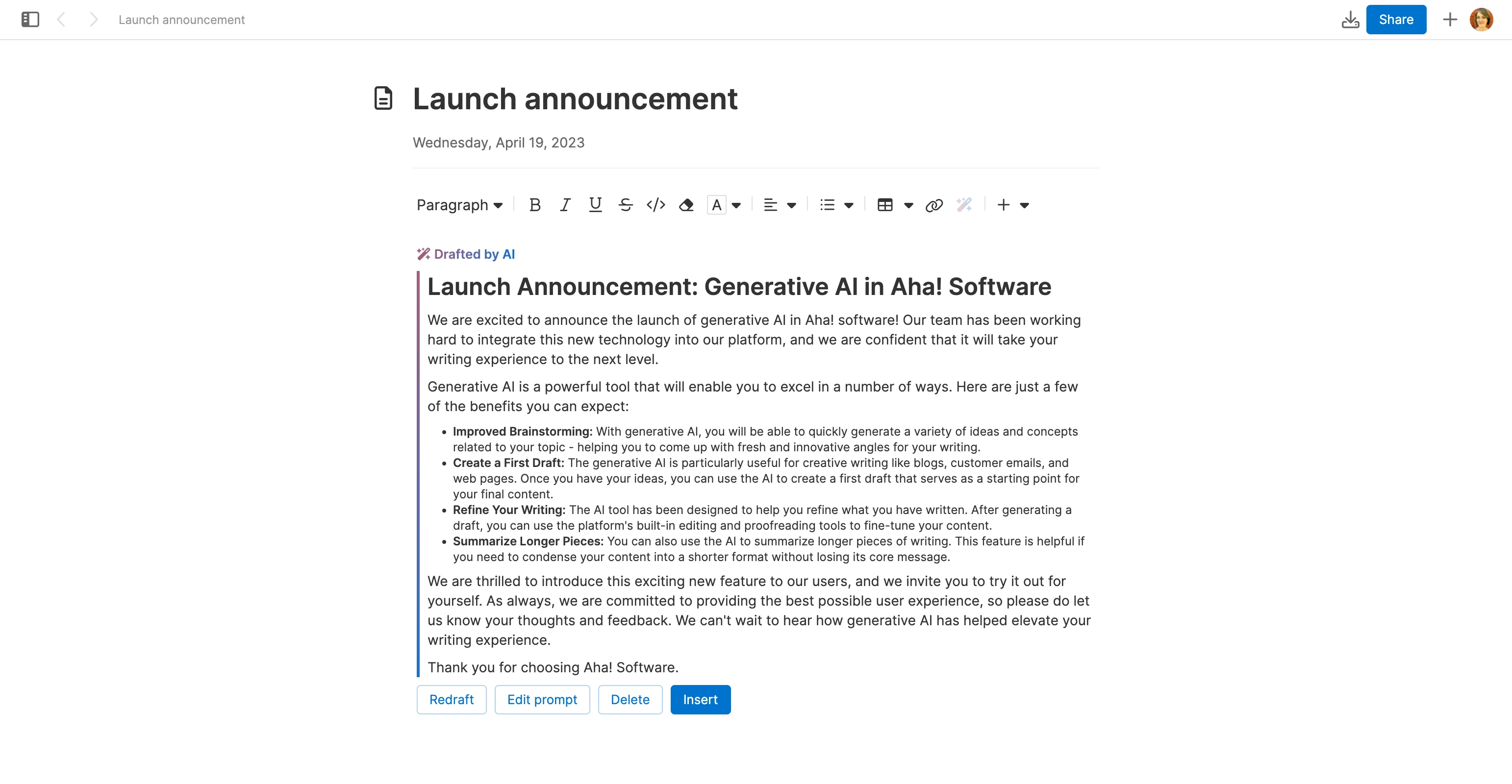The width and height of the screenshot is (1512, 784).
Task: Underline the selected text
Action: (595, 205)
